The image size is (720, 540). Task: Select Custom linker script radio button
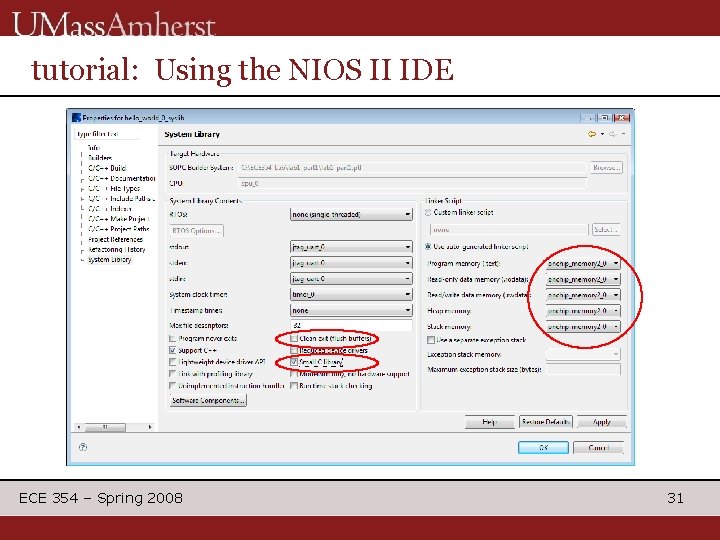click(x=428, y=213)
